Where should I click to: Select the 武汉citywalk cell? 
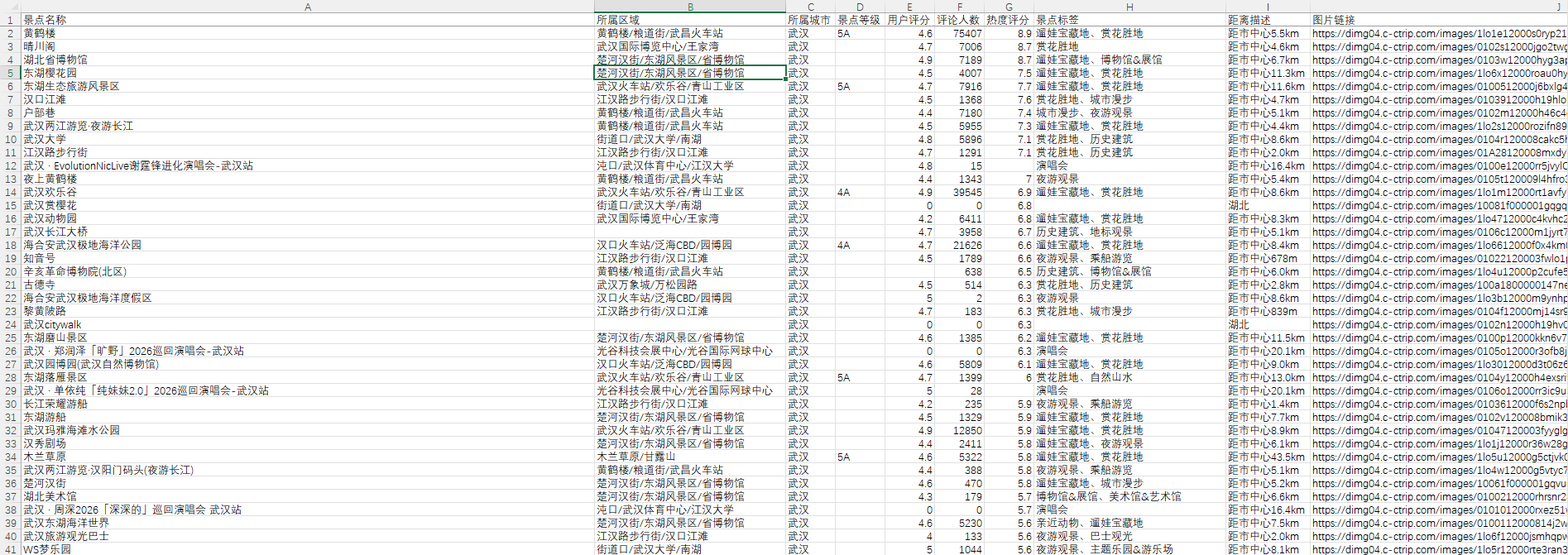[308, 324]
